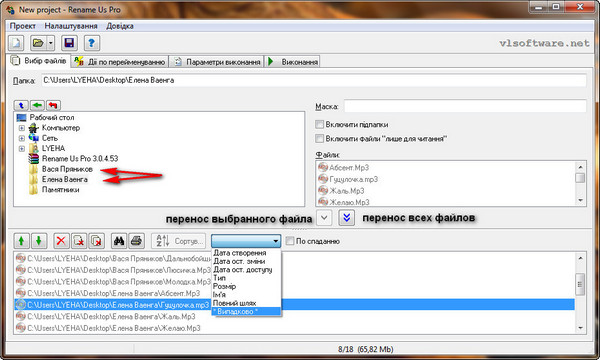Click bottom file list scrollbar up arrow
The height and width of the screenshot is (360, 600).
tap(580, 258)
